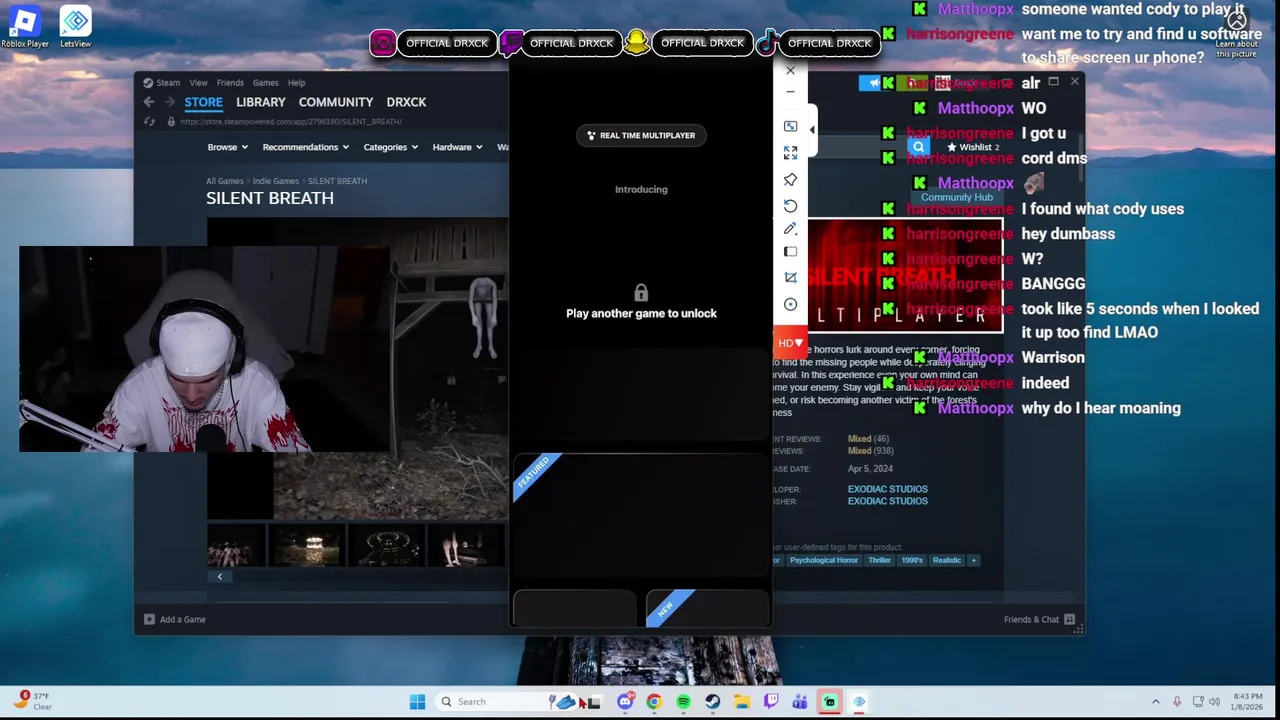1280x720 pixels.
Task: Open the Friends menu in Steam
Action: click(230, 83)
